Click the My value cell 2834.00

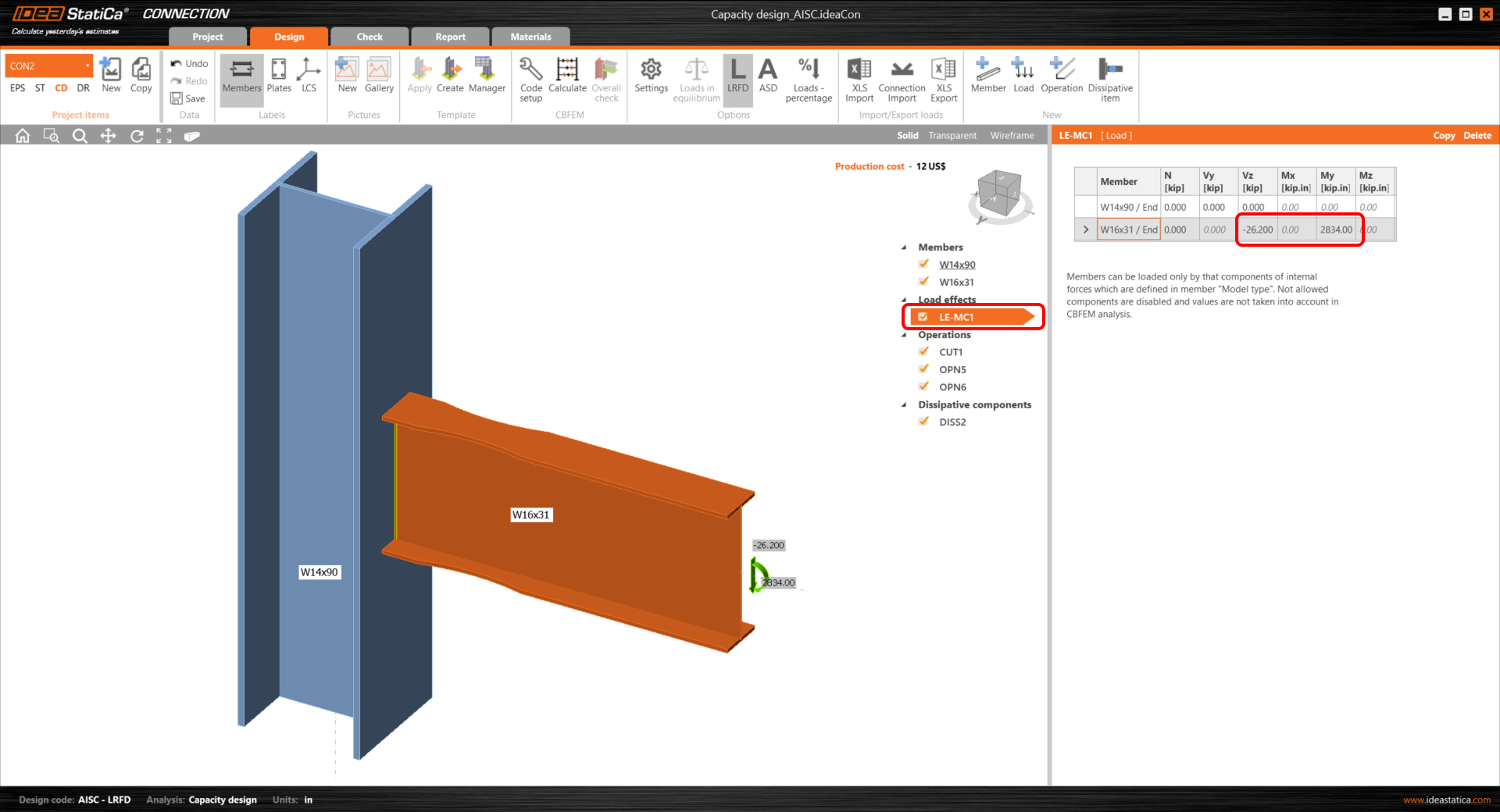(1336, 230)
